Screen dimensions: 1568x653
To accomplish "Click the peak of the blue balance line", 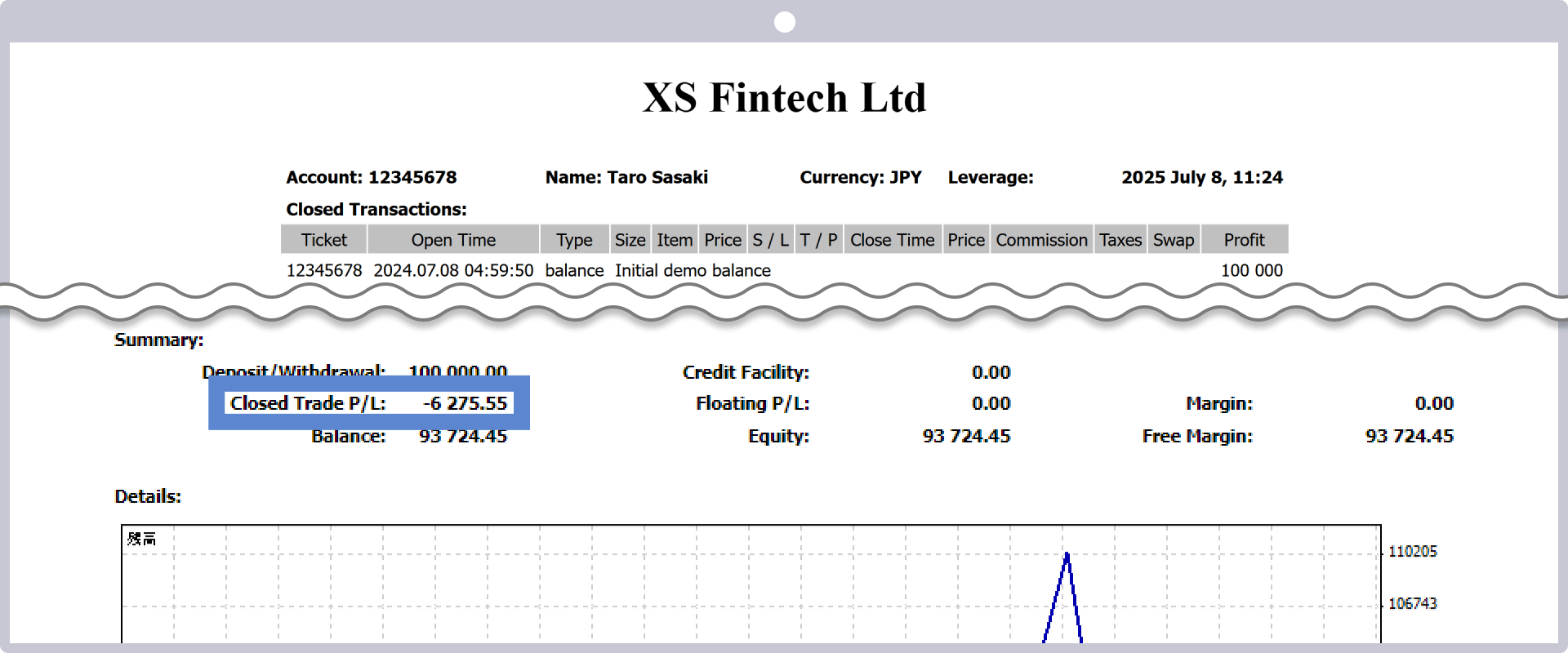I will click(x=1067, y=555).
